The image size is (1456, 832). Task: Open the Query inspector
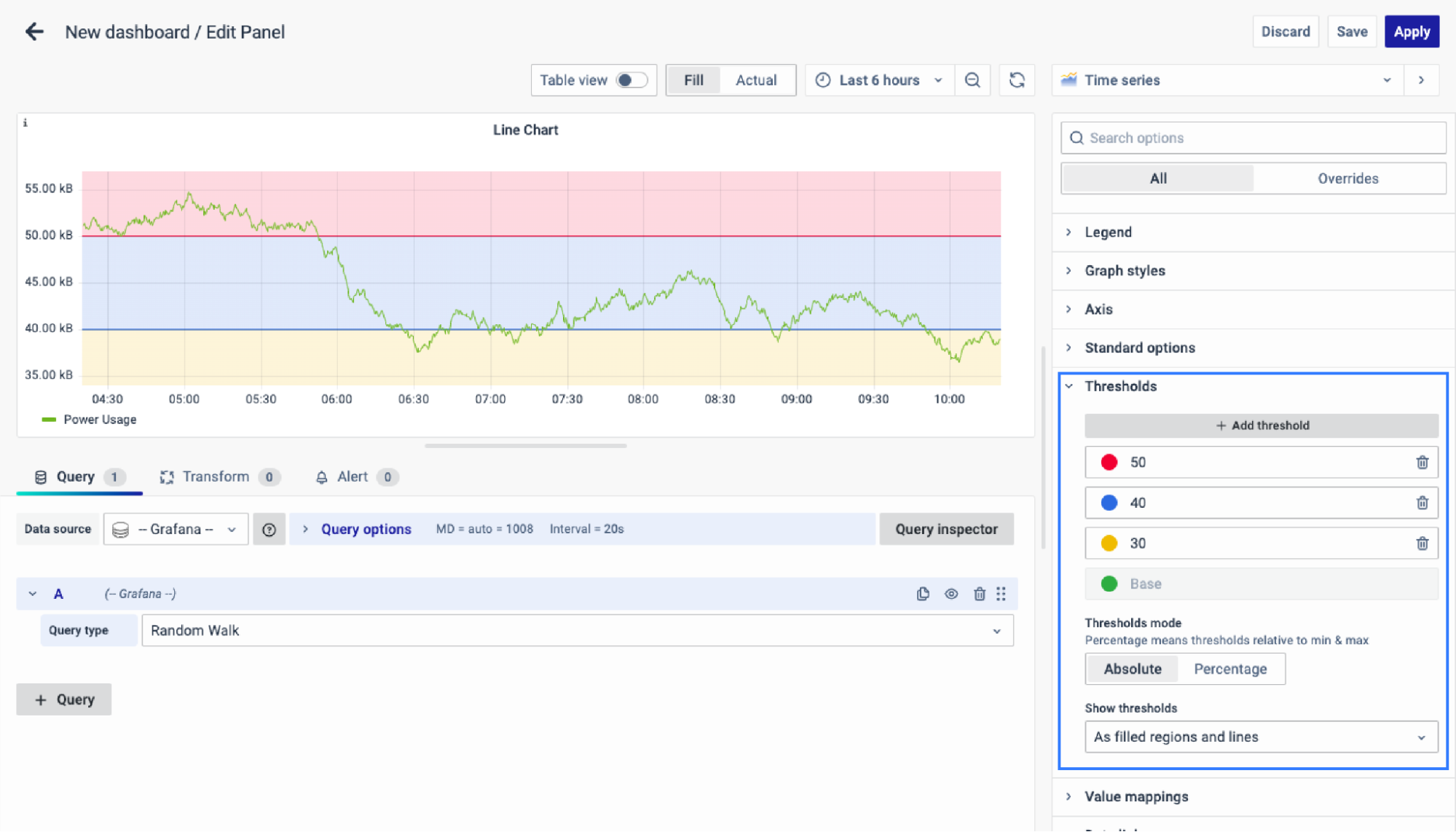coord(945,530)
